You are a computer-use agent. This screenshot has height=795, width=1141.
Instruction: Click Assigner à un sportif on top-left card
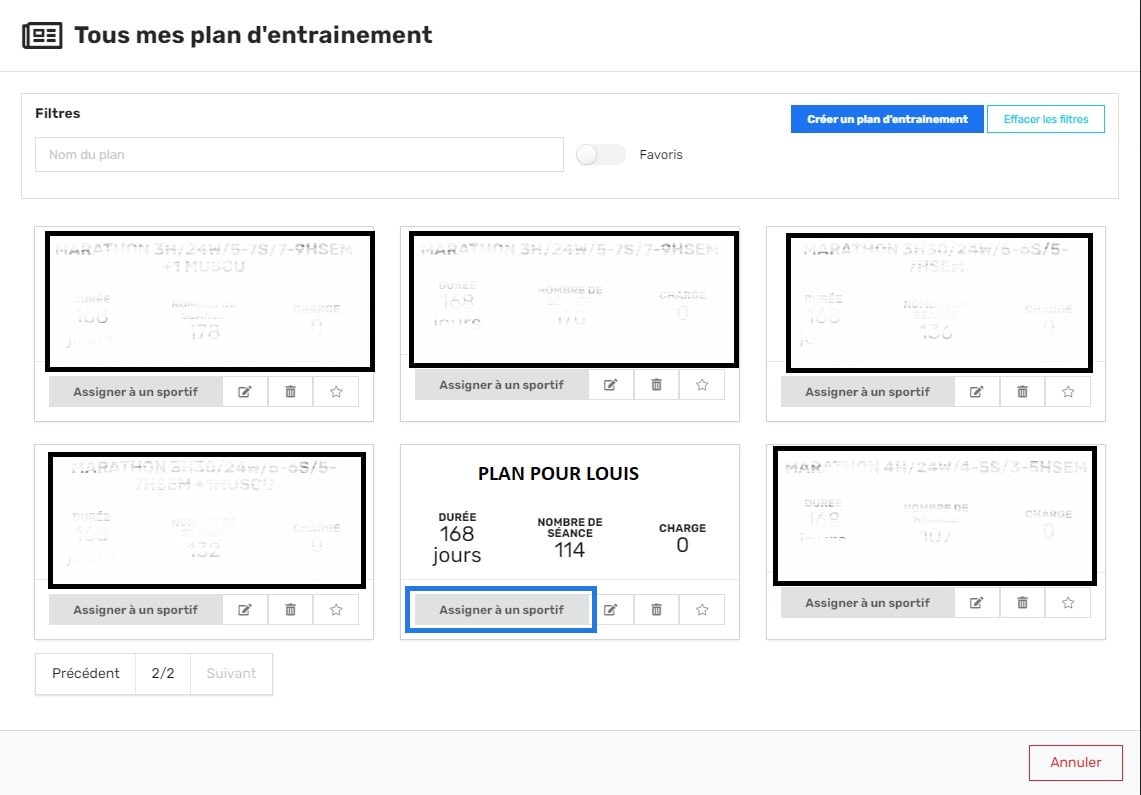(x=135, y=392)
